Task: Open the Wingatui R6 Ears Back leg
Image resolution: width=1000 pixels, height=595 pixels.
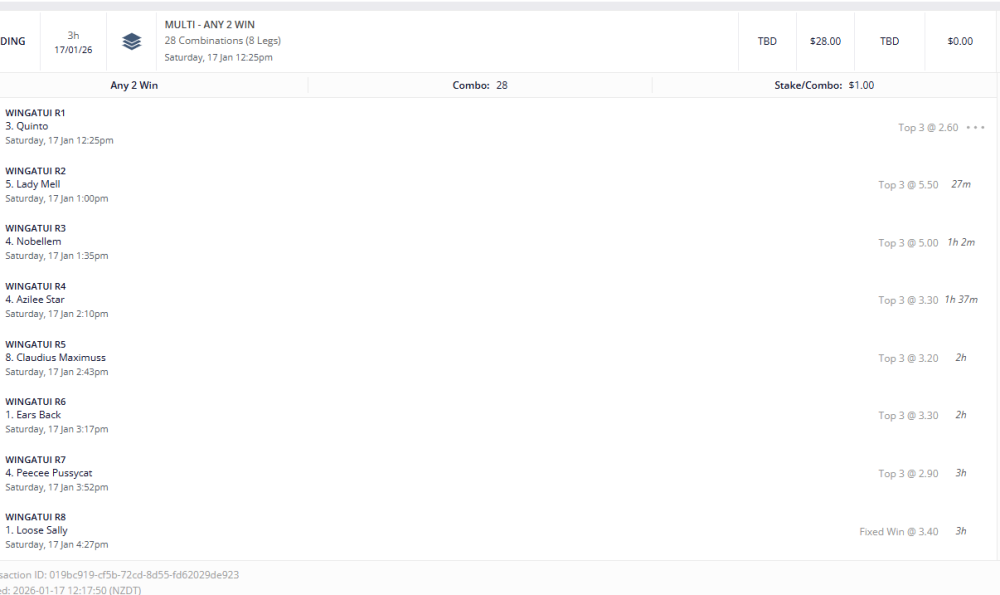Action: [39, 415]
